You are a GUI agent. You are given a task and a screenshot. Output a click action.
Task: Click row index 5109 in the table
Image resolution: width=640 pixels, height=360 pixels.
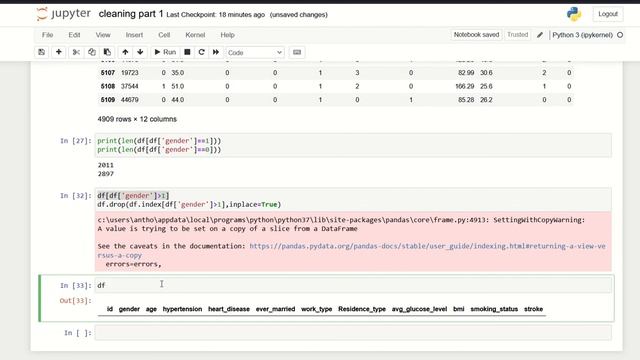pos(107,100)
